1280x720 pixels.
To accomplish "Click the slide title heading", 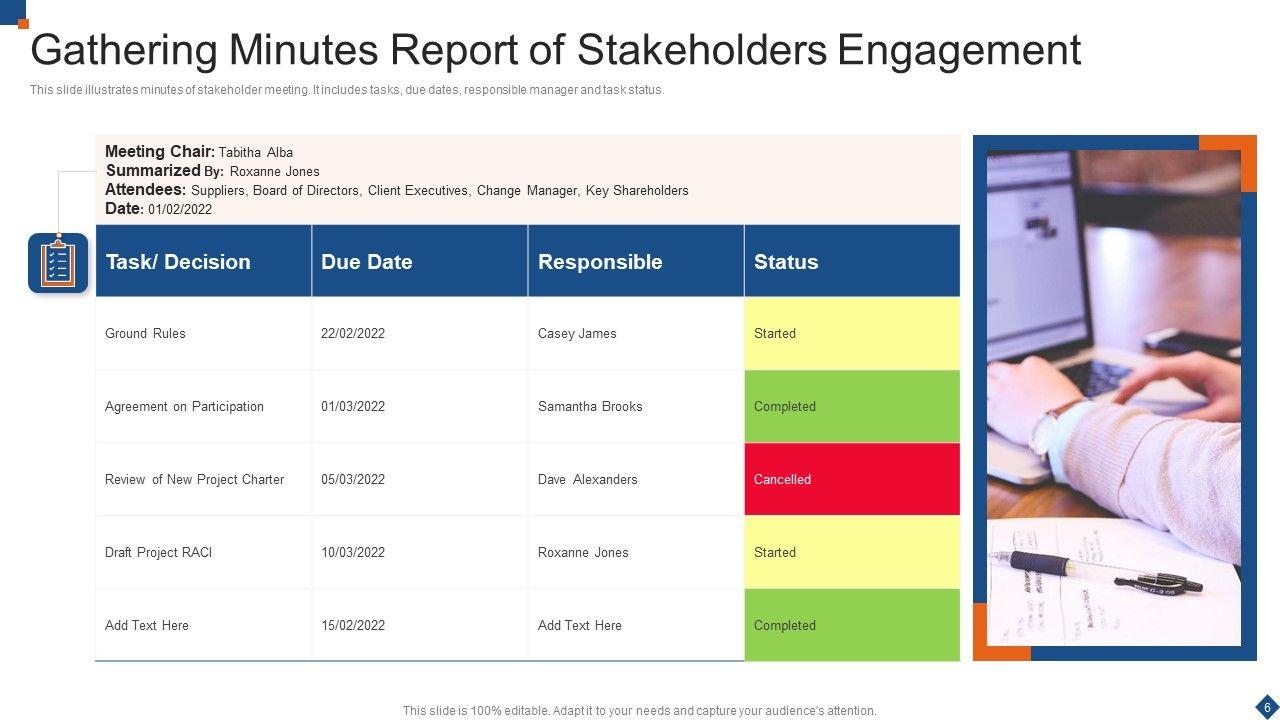I will [x=556, y=50].
